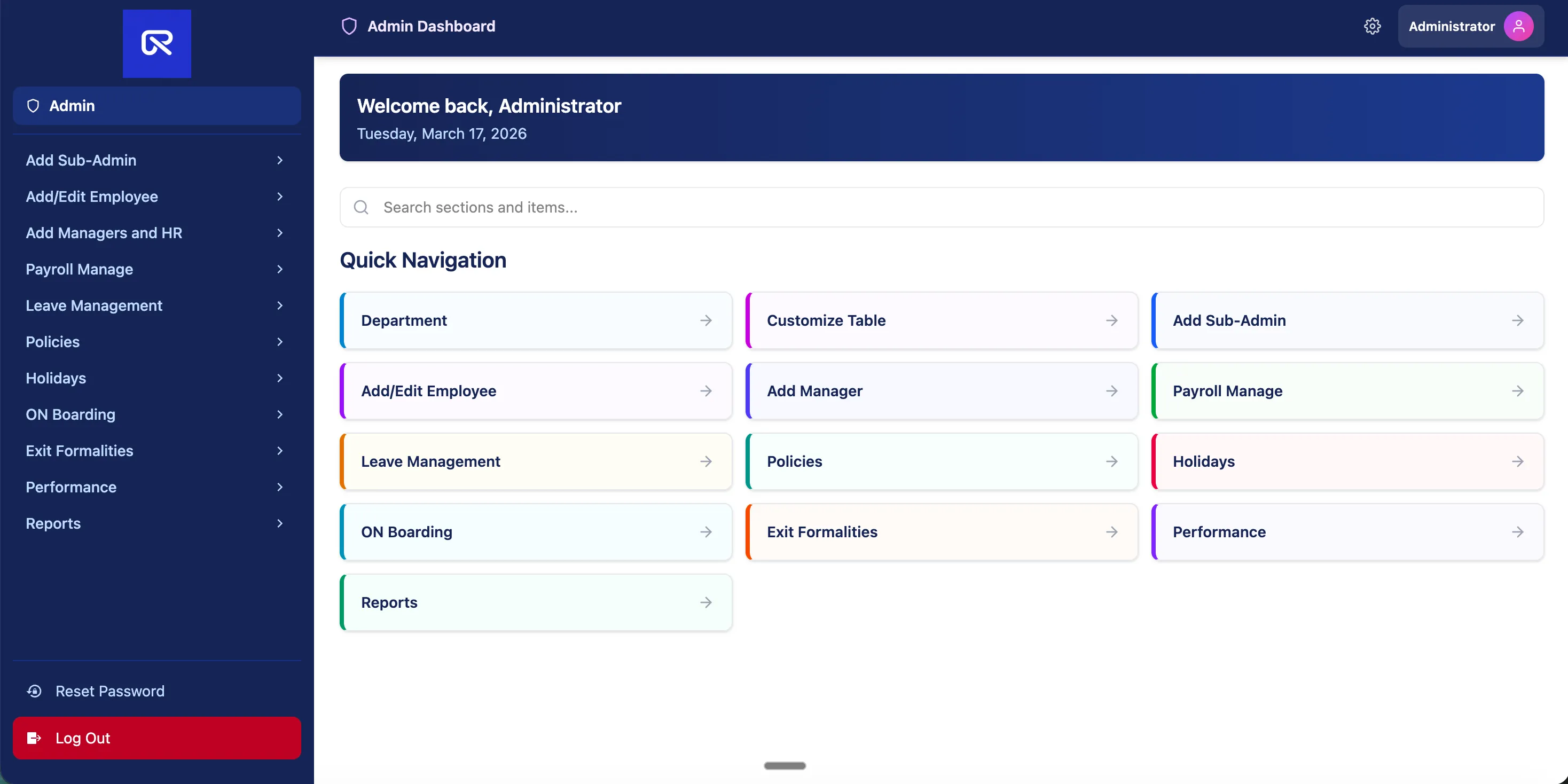Click the arrow on the ON Boarding card

point(706,532)
